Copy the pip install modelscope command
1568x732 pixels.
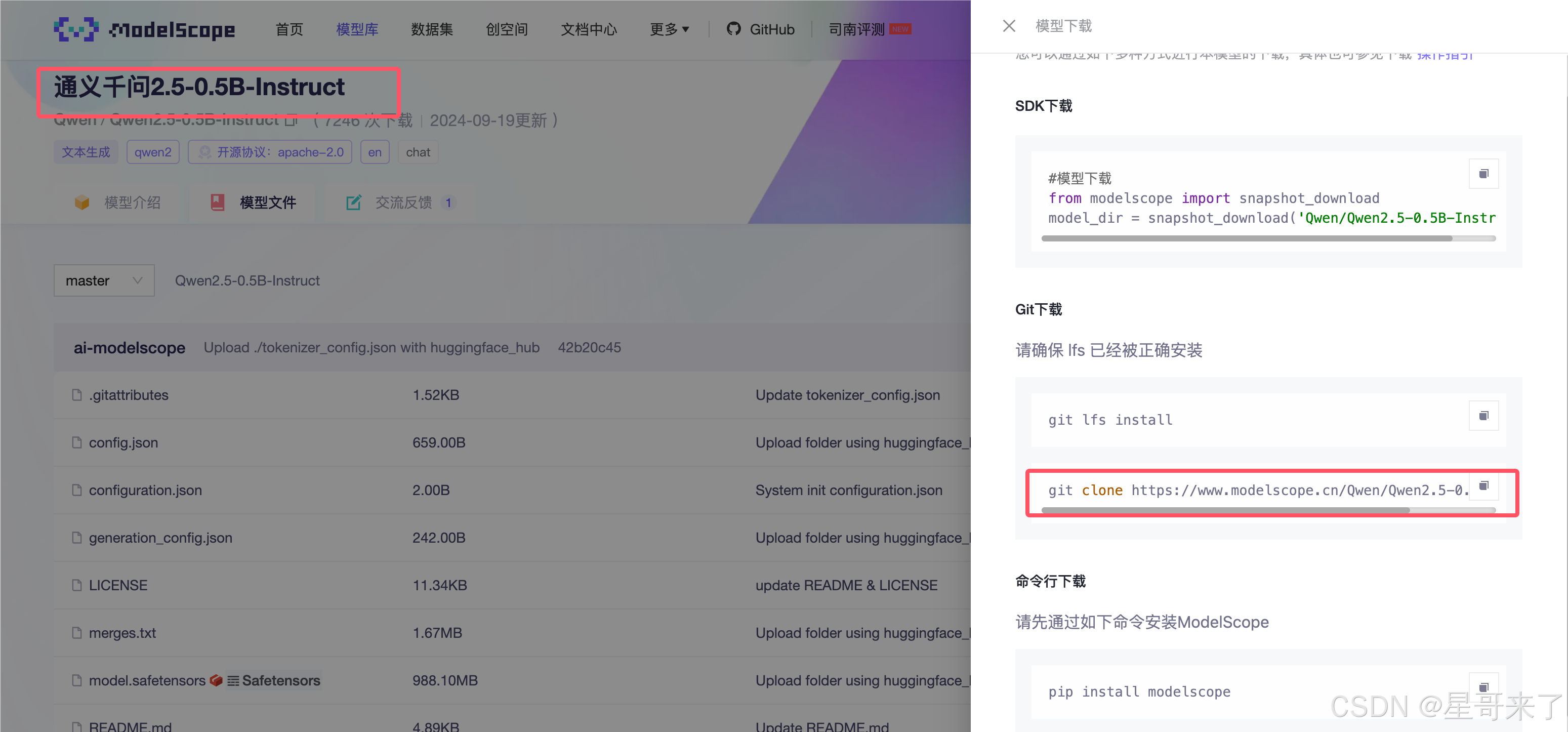(x=1483, y=687)
